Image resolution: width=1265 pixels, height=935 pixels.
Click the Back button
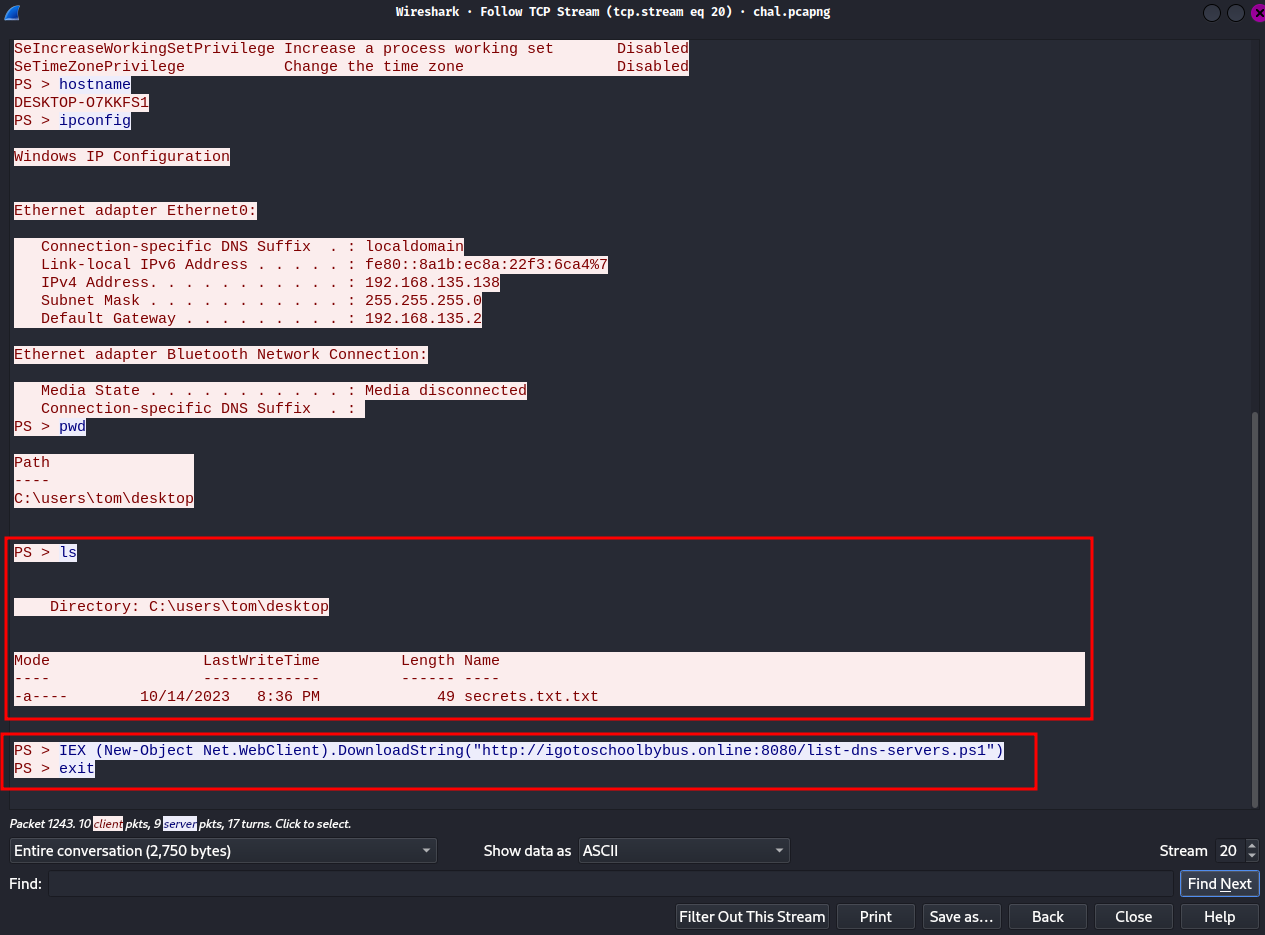(x=1048, y=917)
